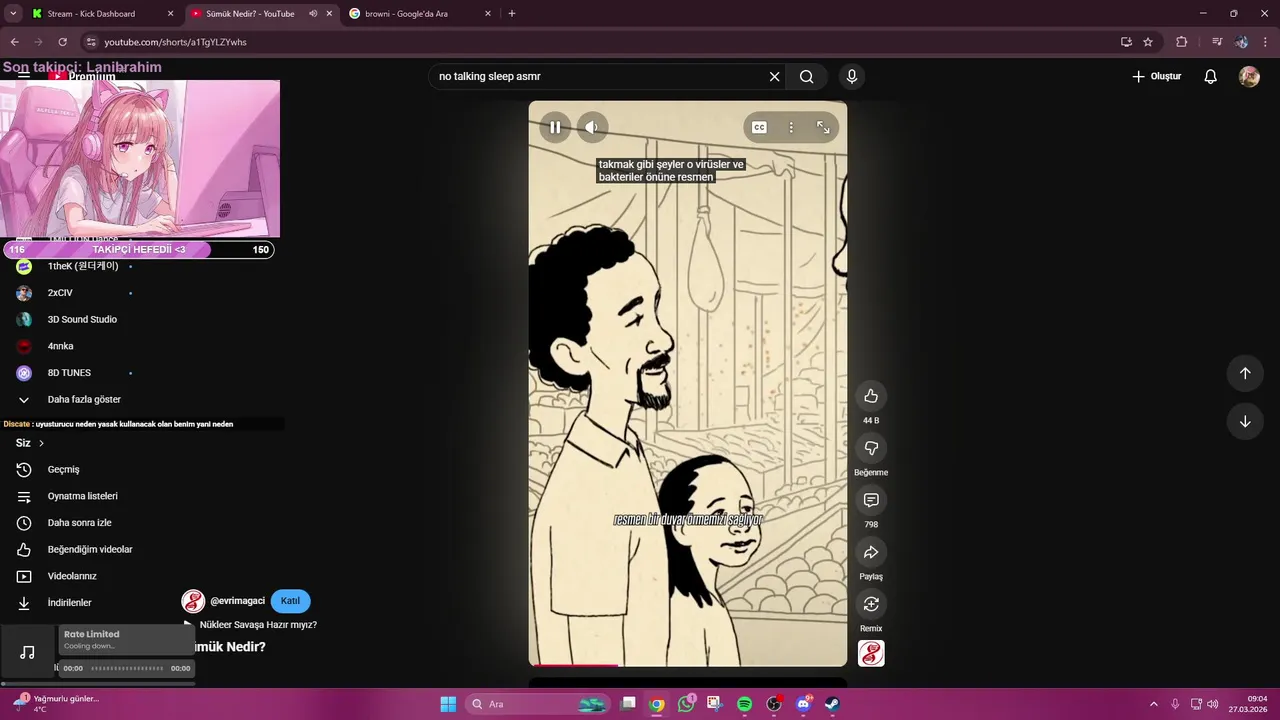The height and width of the screenshot is (720, 1280).
Task: Seek on the Short's red progress bar
Action: pyautogui.click(x=687, y=664)
